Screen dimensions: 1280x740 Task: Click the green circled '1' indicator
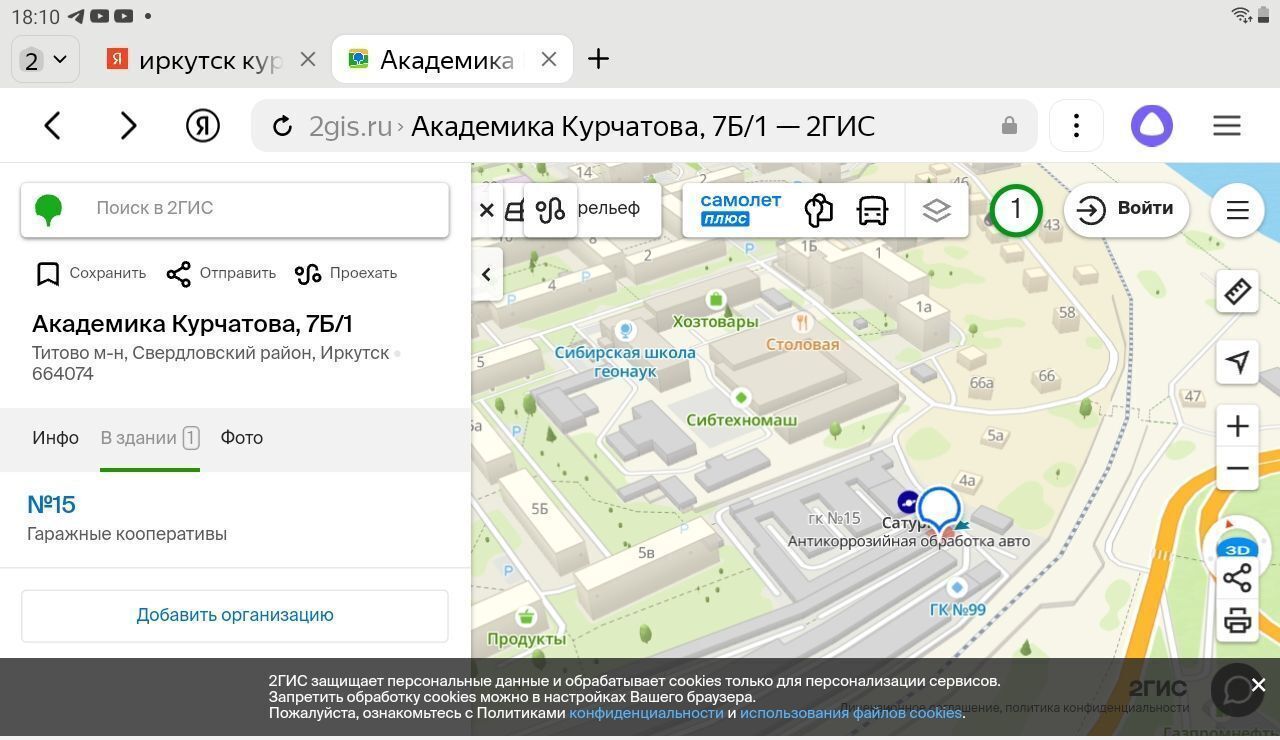1016,210
